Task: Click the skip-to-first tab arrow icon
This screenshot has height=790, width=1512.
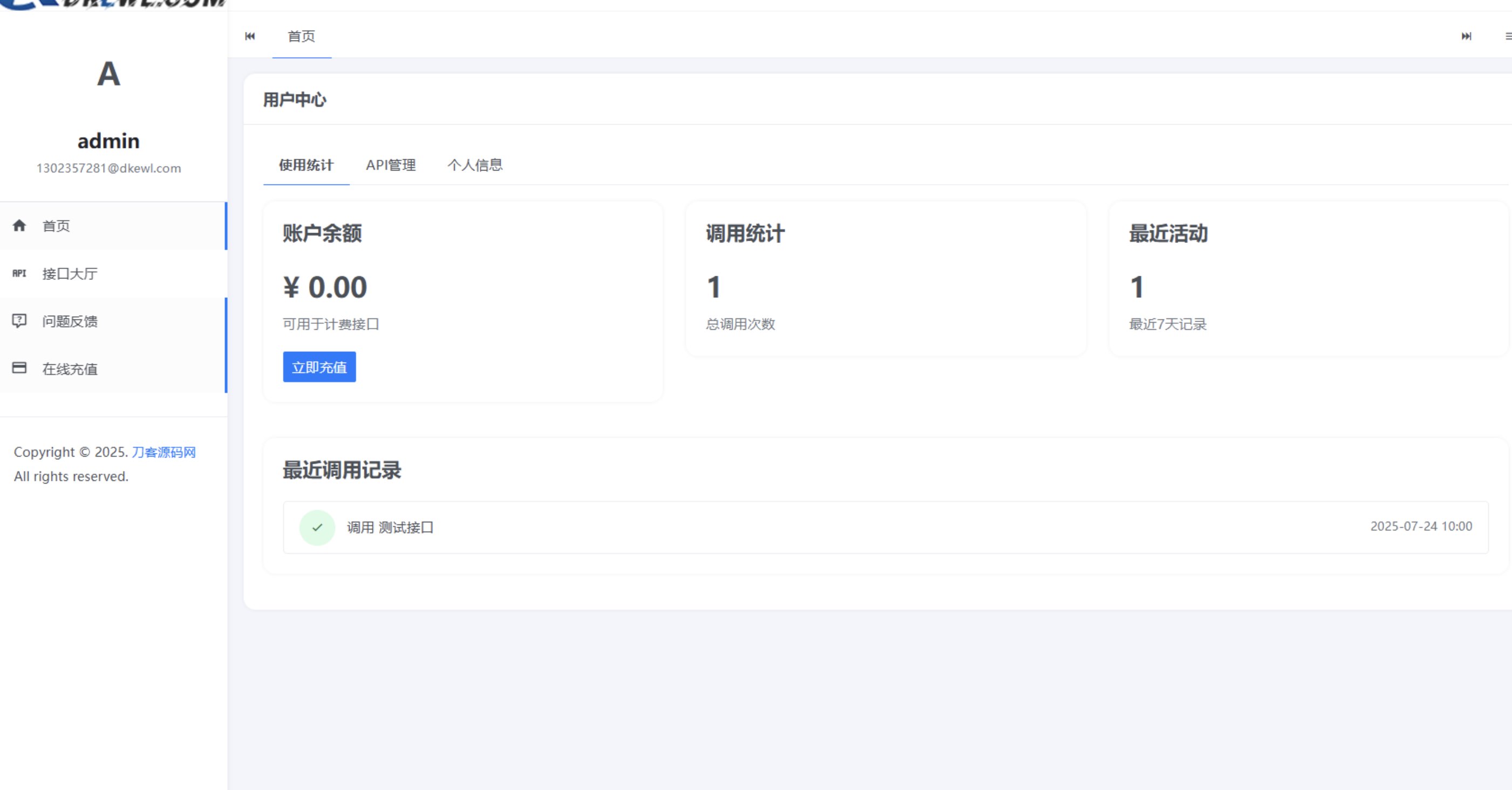Action: [250, 36]
